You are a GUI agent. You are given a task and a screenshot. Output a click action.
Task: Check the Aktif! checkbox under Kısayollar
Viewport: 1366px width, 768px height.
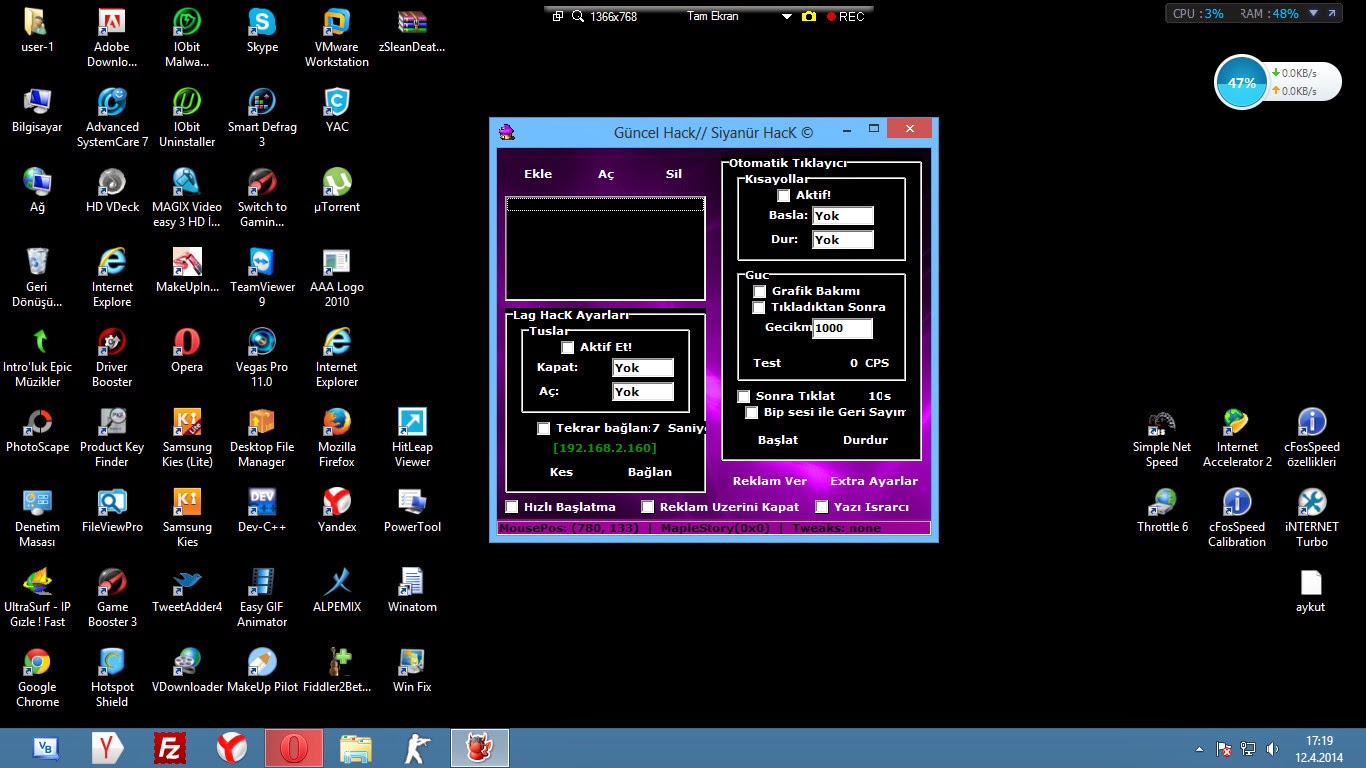coord(784,196)
